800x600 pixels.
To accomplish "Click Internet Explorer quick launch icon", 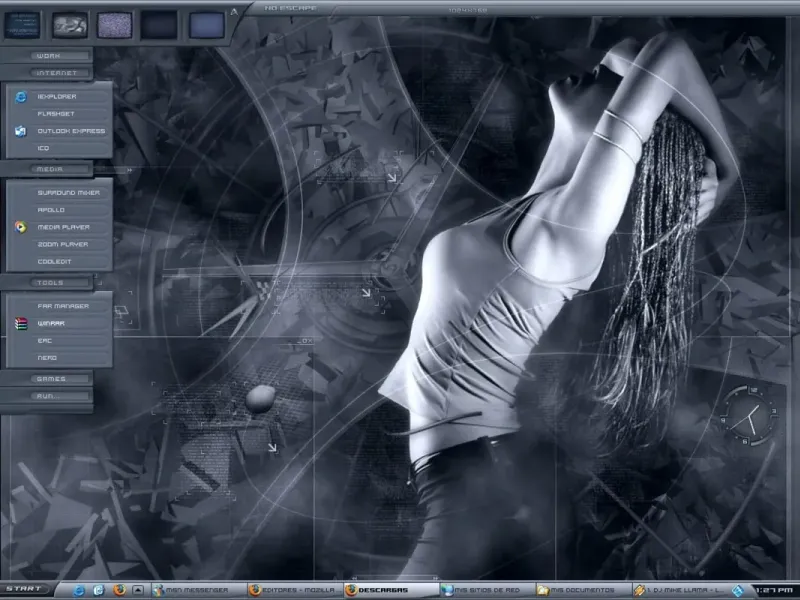I will (x=79, y=590).
